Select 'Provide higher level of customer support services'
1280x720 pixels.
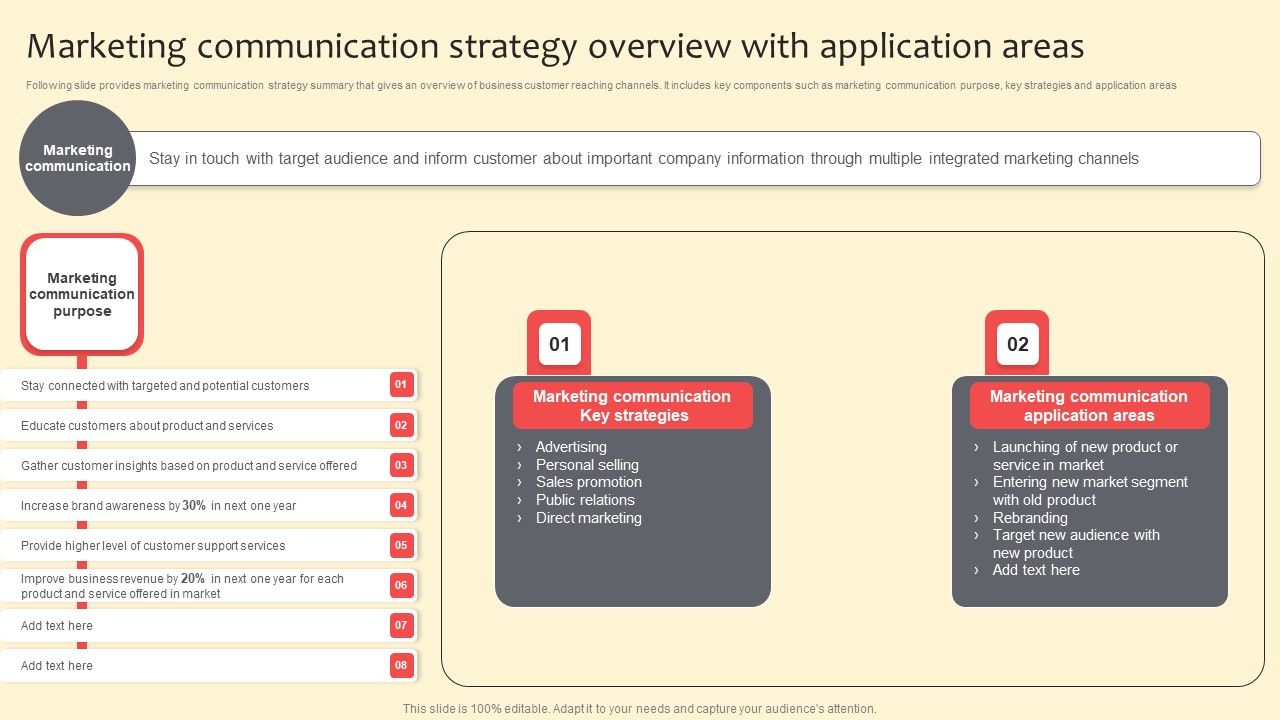[x=153, y=546]
